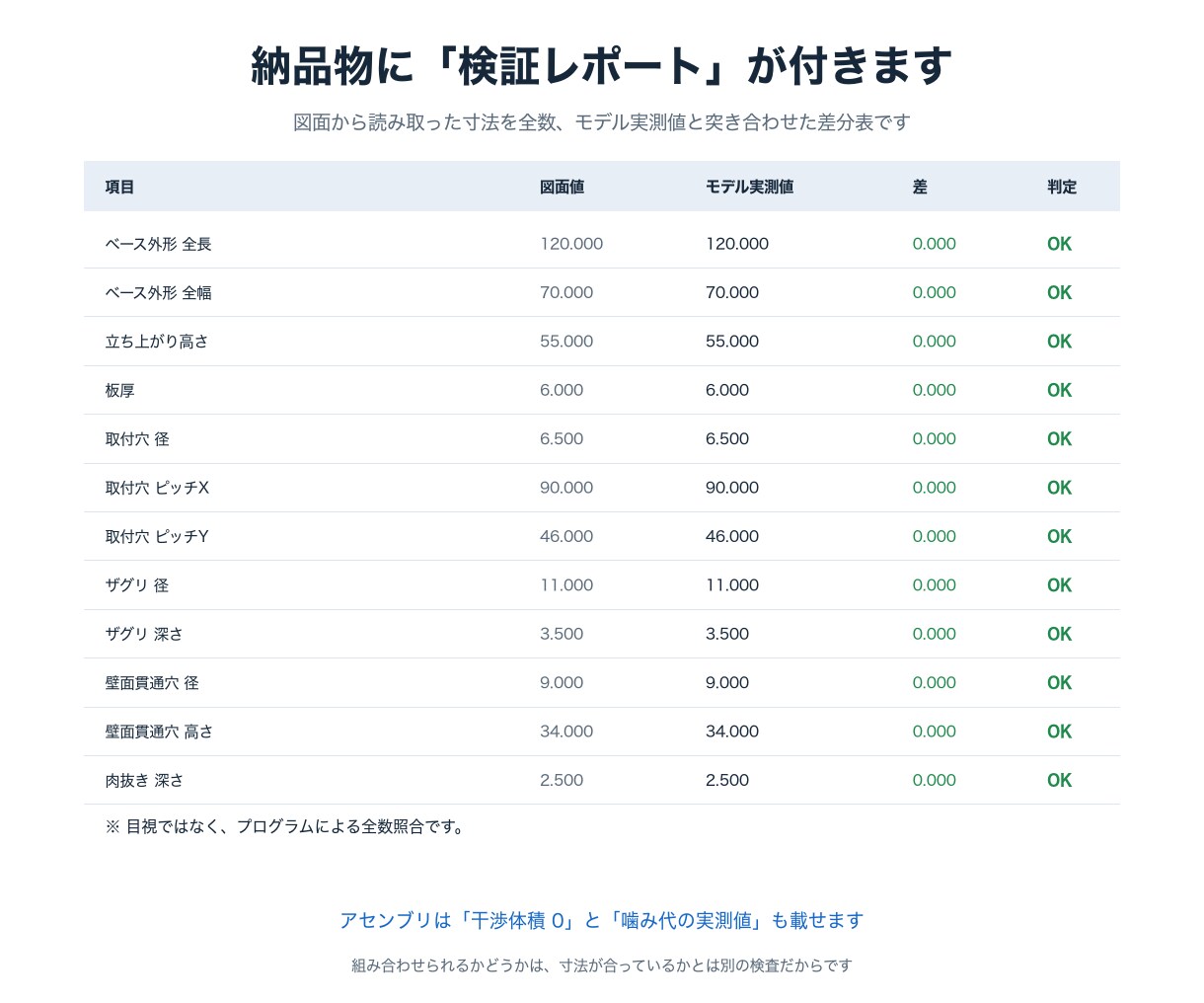Select the 板厚 row label
The image size is (1204, 1003).
(119, 390)
